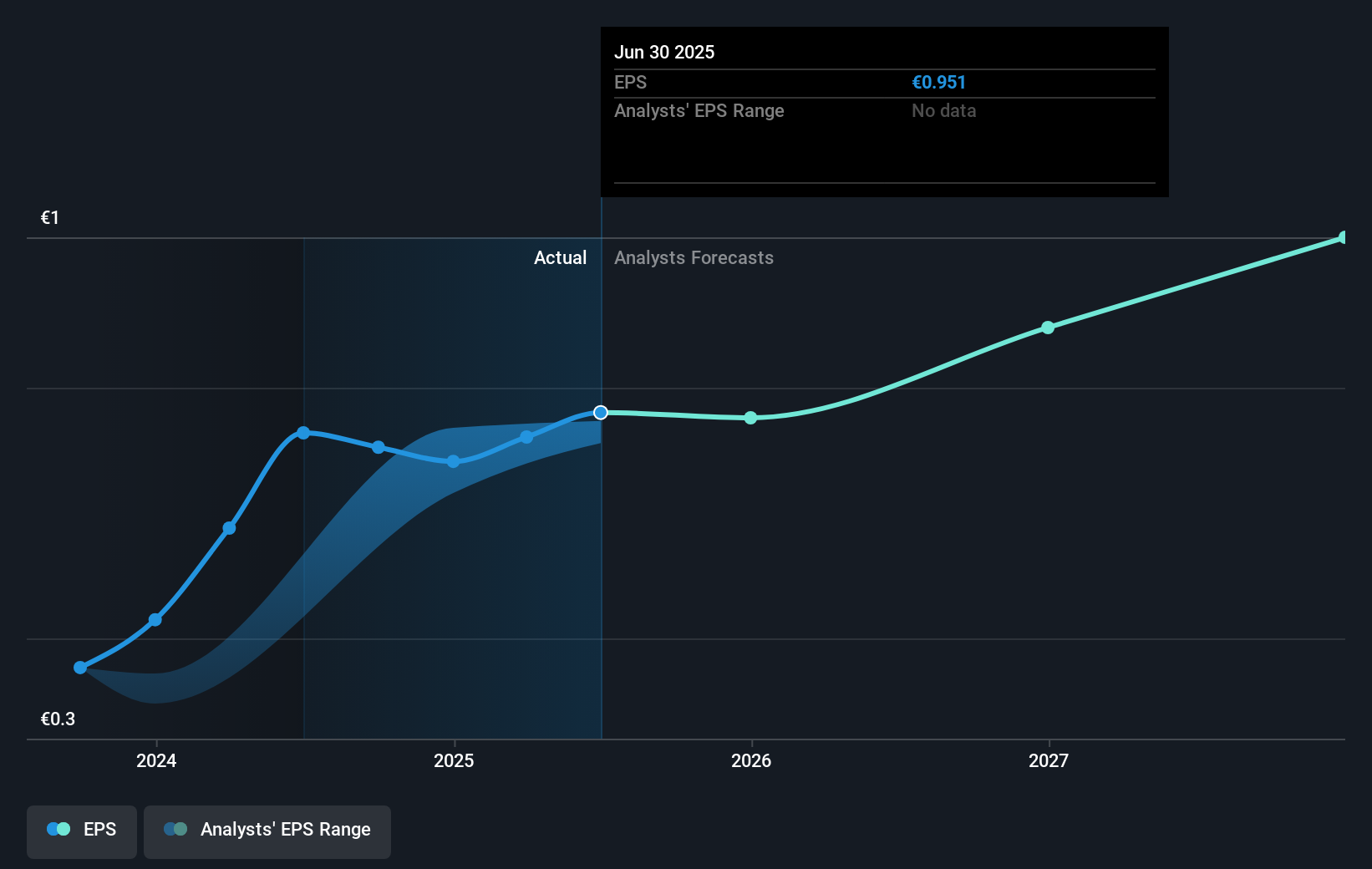The height and width of the screenshot is (869, 1372).
Task: Click the blue-teal dots icon beside EPS
Action: [x=58, y=829]
